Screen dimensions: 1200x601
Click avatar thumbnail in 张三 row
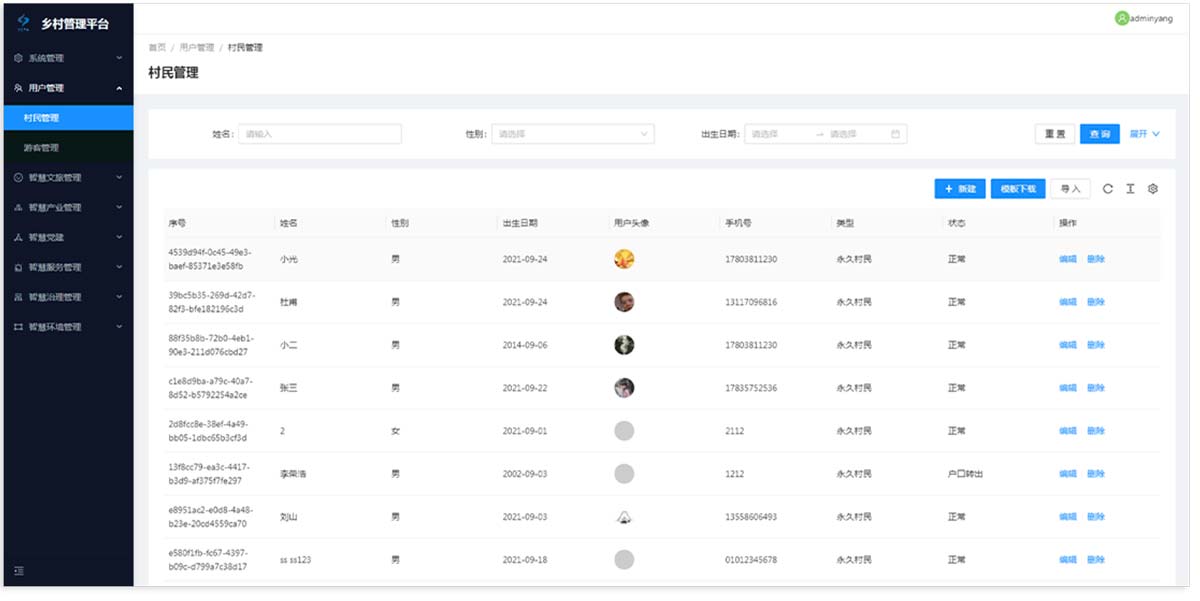(x=624, y=388)
